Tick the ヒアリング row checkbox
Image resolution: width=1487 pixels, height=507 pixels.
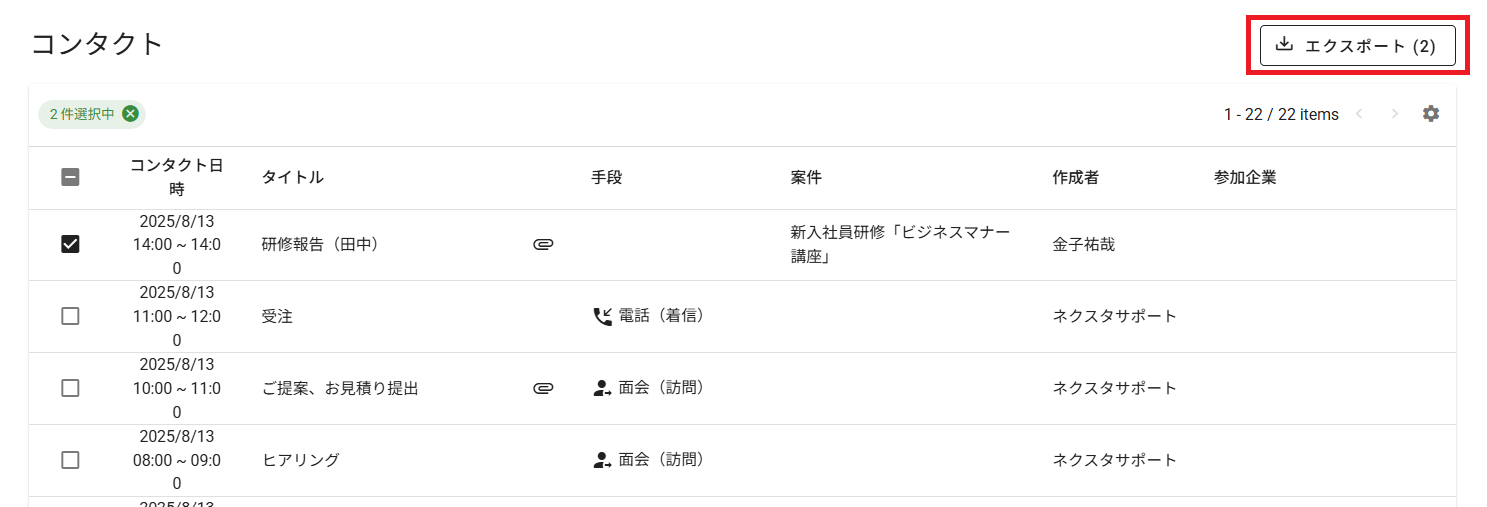tap(70, 460)
